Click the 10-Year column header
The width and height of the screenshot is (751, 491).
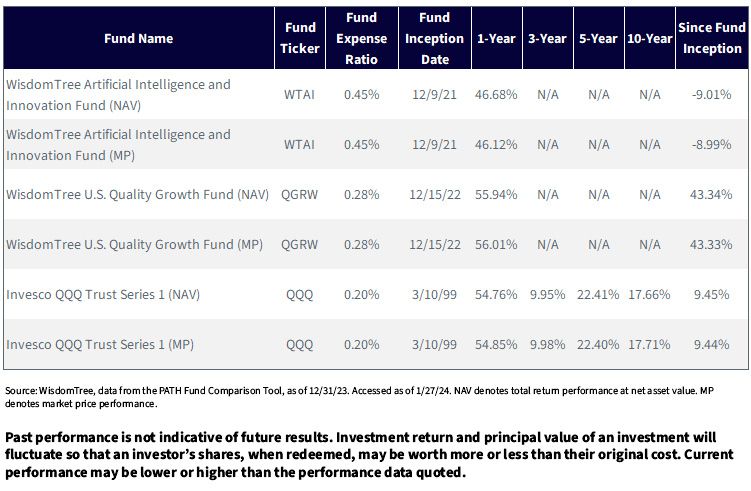click(649, 38)
